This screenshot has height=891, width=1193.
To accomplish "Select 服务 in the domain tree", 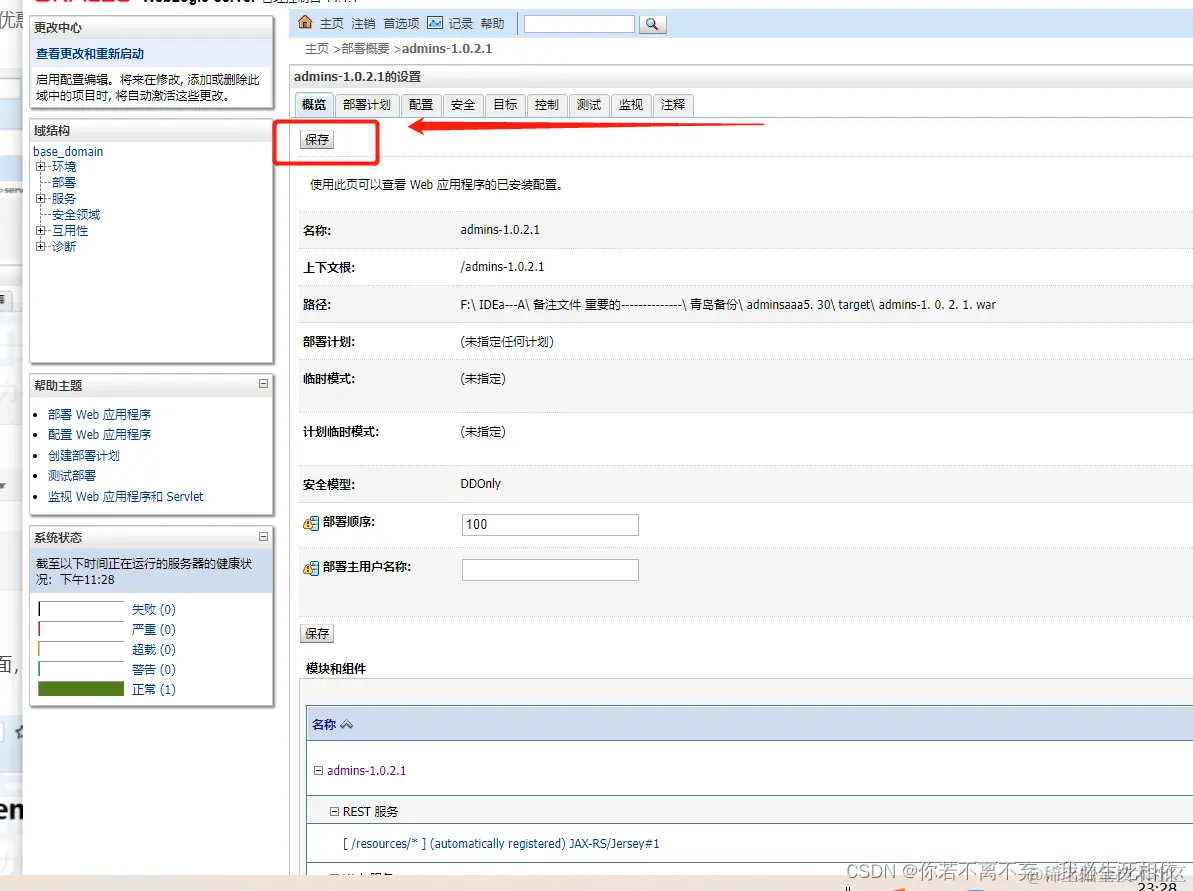I will (64, 199).
